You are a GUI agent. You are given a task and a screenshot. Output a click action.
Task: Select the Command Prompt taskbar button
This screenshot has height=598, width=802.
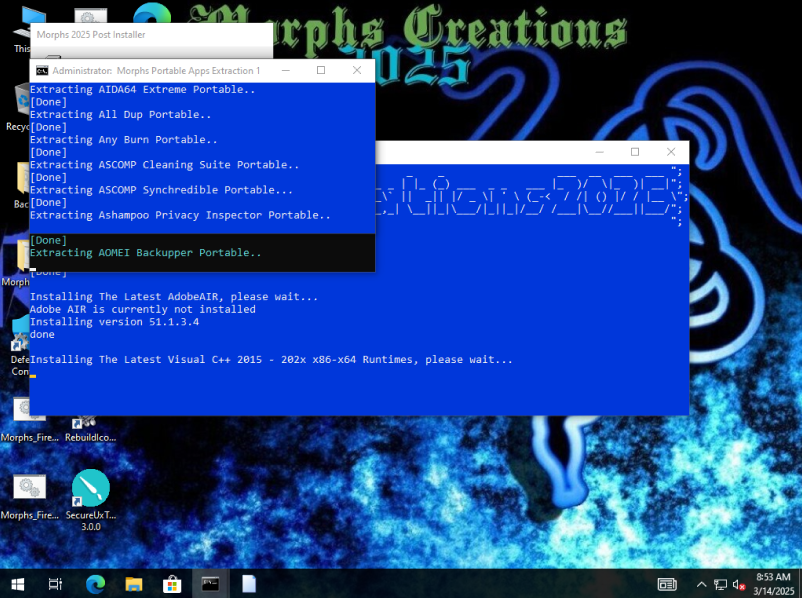210,584
